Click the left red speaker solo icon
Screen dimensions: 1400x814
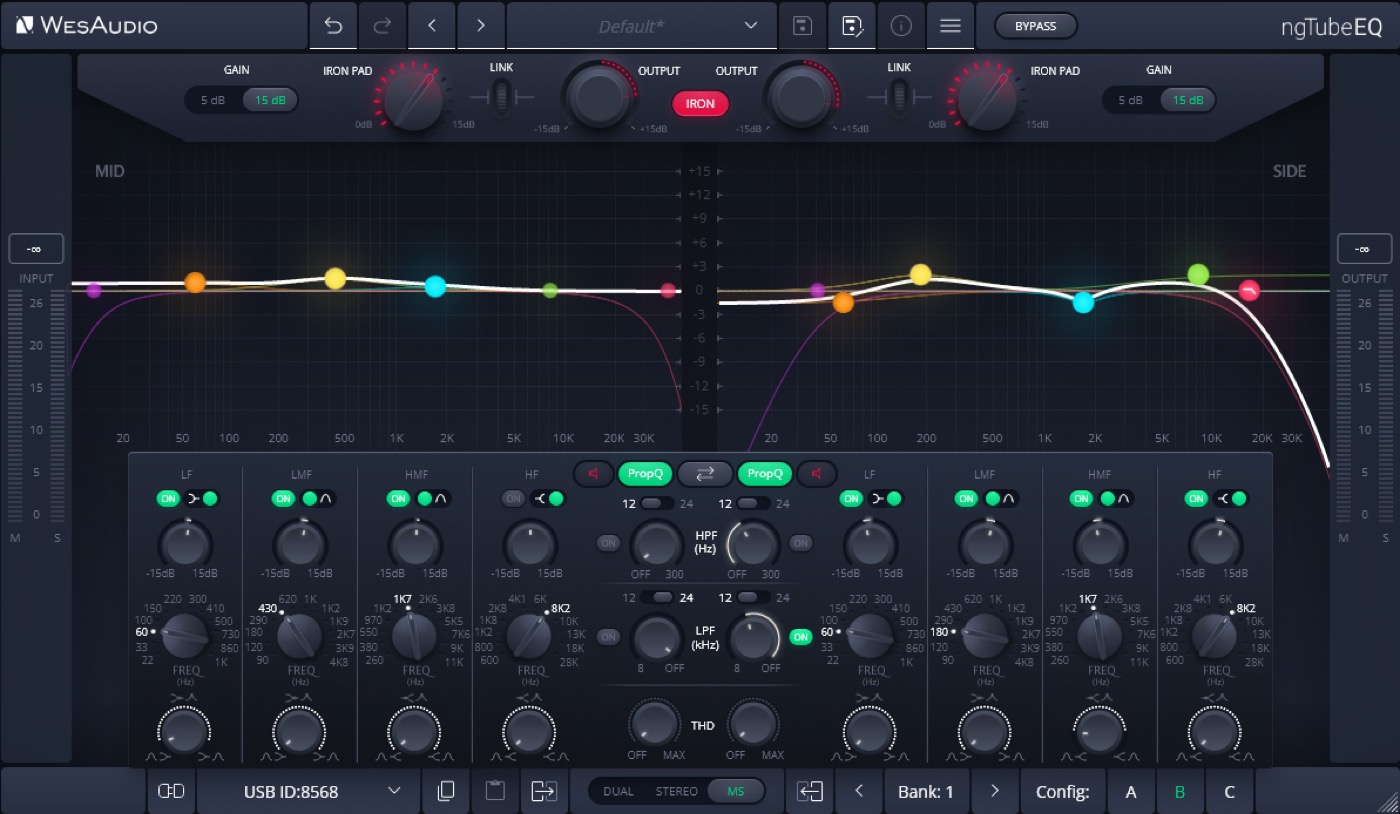pyautogui.click(x=594, y=473)
